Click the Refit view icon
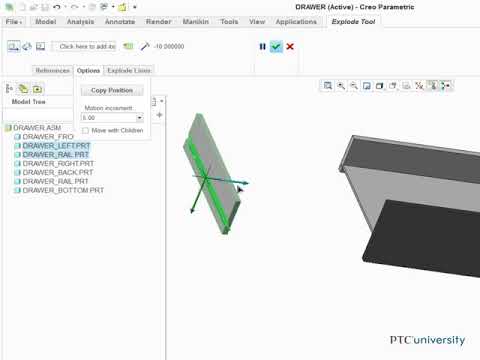480x360 pixels. click(328, 86)
